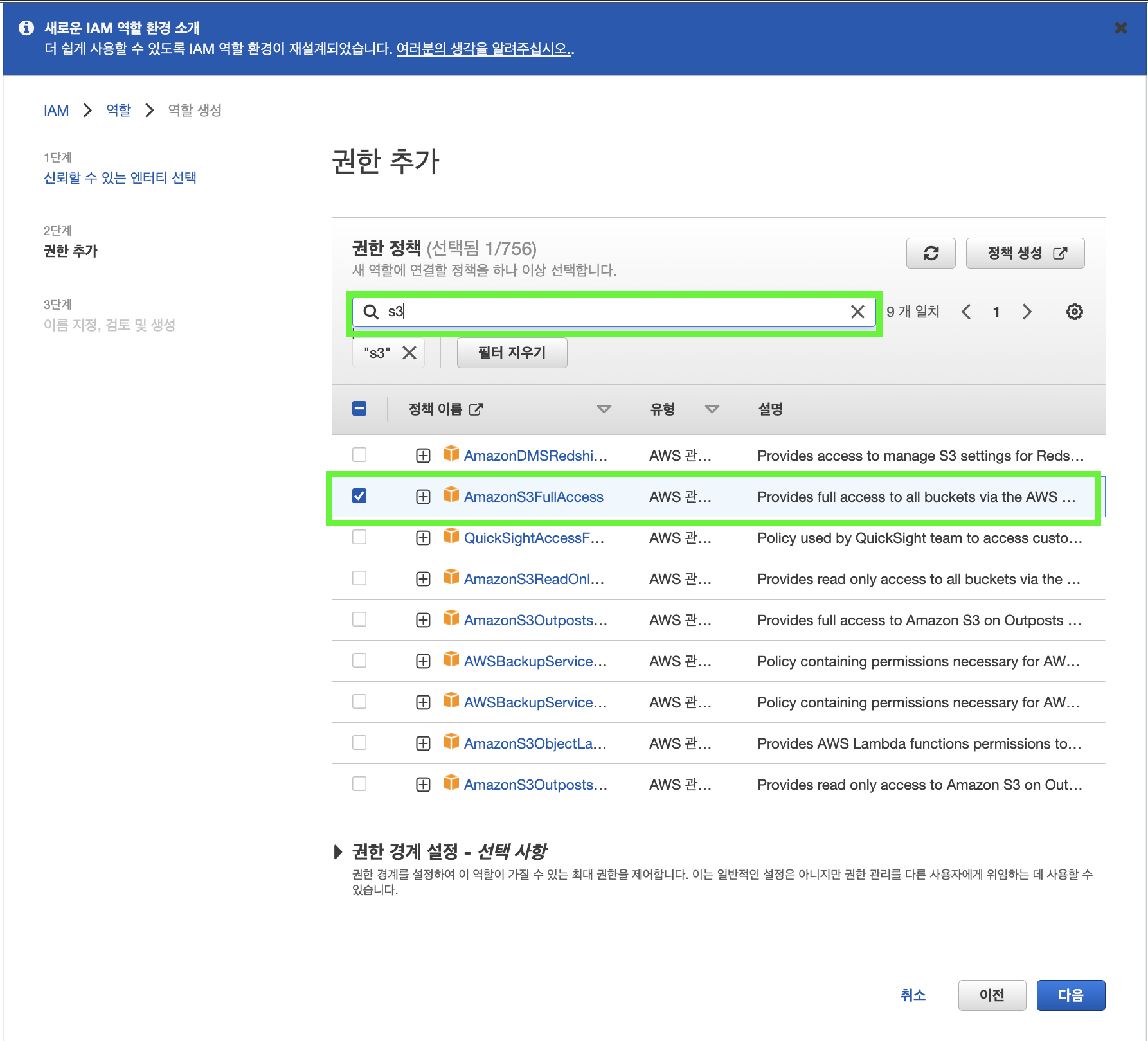The height and width of the screenshot is (1041, 1148).
Task: Click AmazonS3ReadOnl… orange policy icon
Action: pyautogui.click(x=451, y=577)
